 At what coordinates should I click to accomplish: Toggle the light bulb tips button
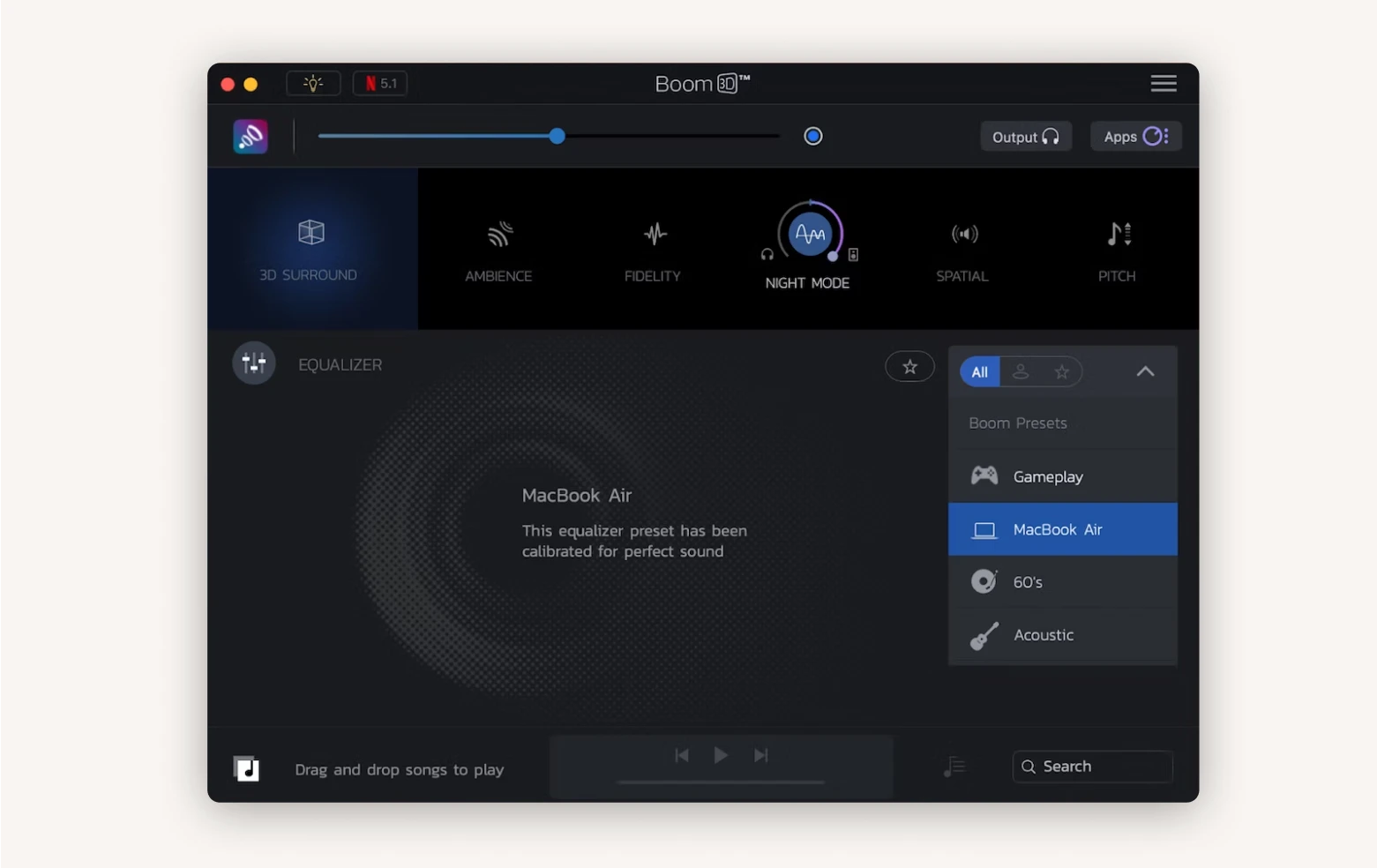[313, 83]
